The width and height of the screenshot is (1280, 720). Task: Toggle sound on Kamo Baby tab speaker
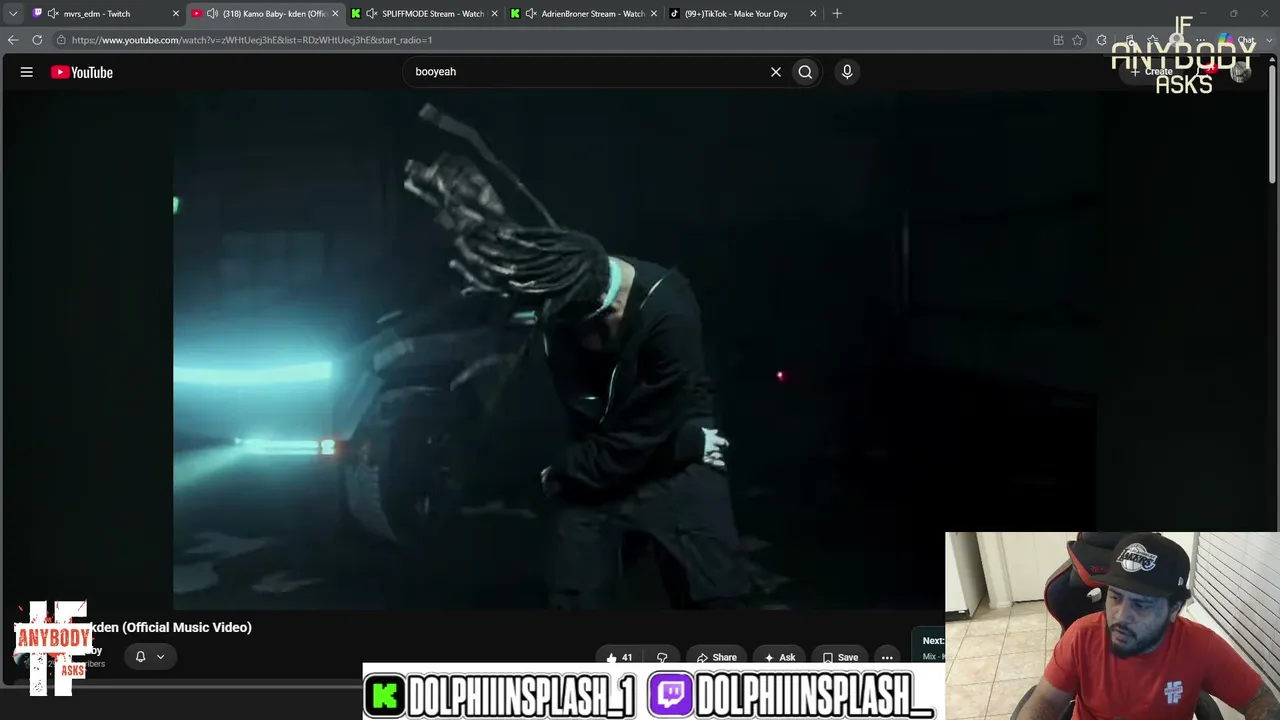point(212,14)
